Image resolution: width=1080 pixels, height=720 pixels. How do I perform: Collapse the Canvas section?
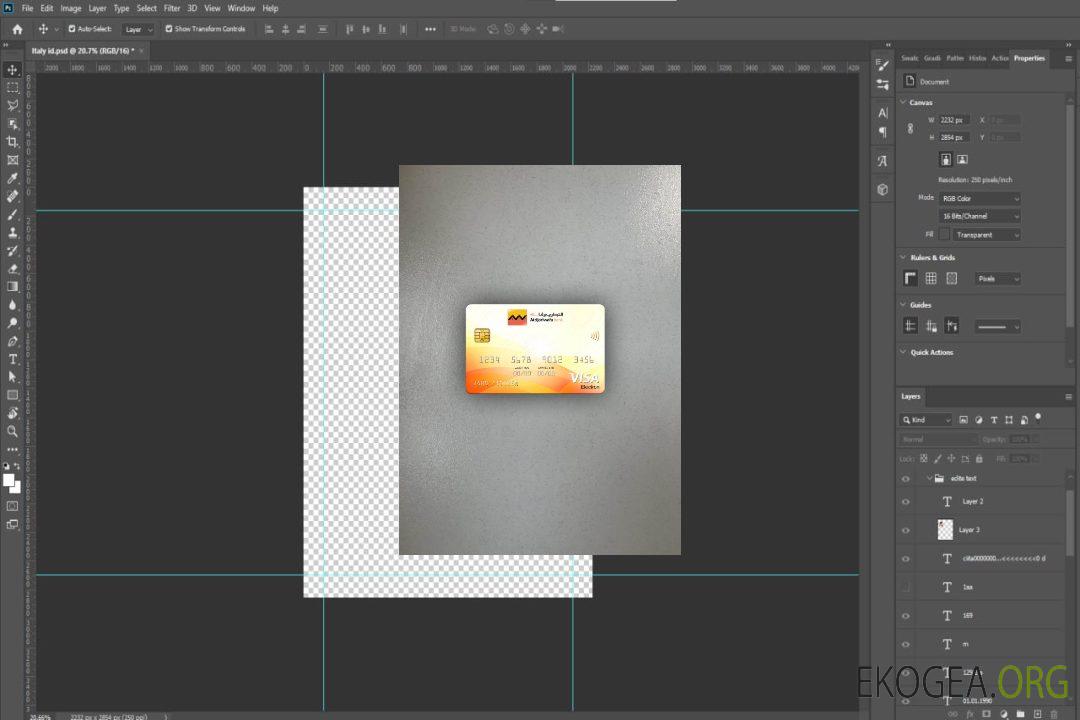tap(903, 102)
